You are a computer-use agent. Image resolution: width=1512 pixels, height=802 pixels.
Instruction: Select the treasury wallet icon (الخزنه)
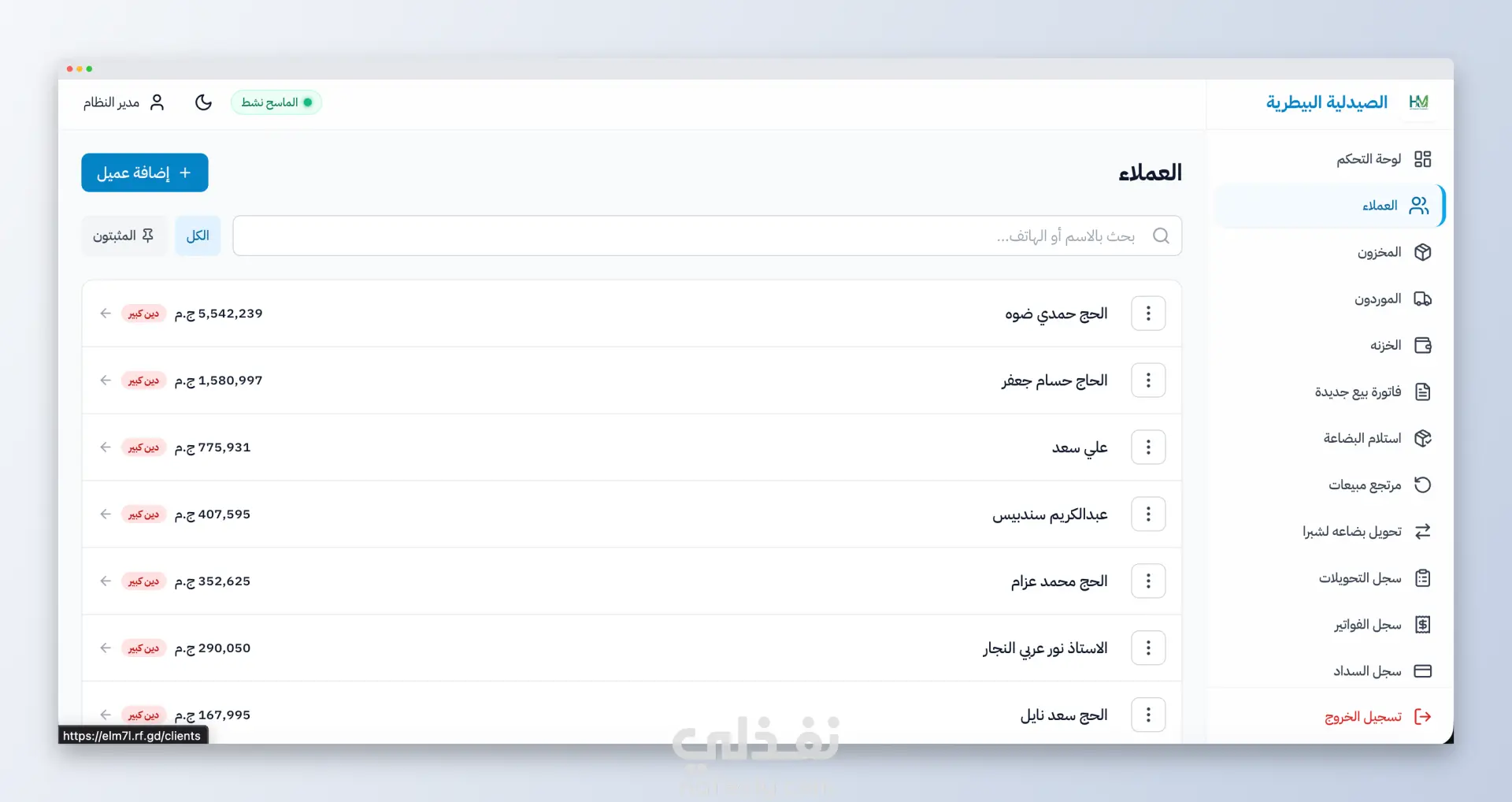pyautogui.click(x=1422, y=345)
